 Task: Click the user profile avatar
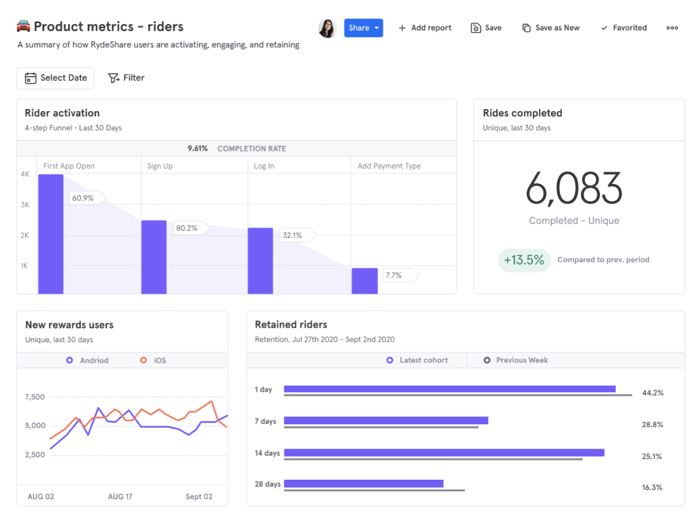[x=327, y=28]
